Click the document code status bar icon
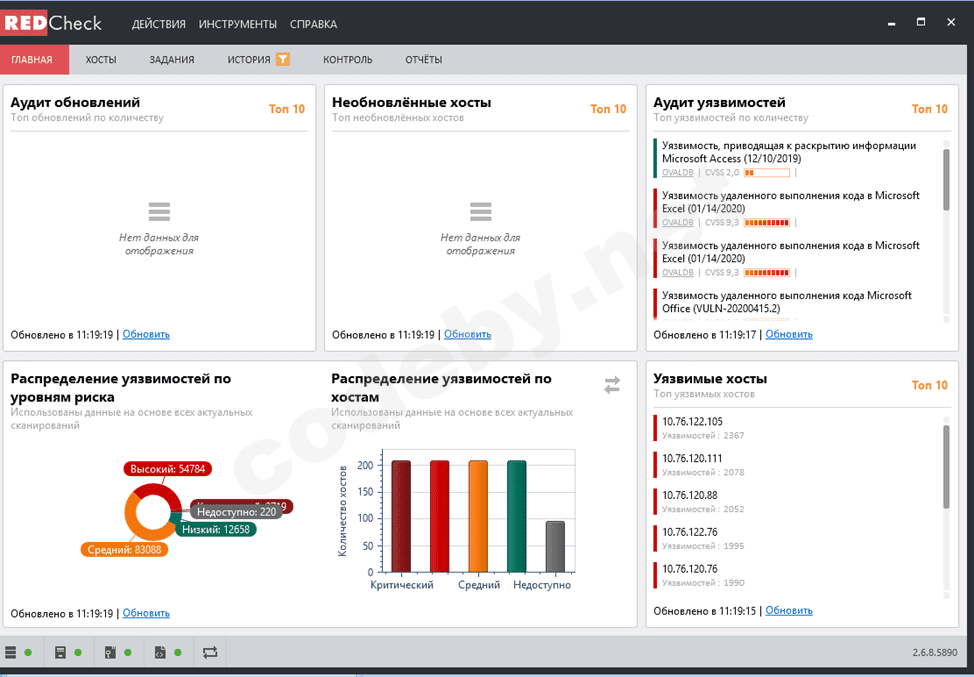The width and height of the screenshot is (974, 677). [x=160, y=652]
